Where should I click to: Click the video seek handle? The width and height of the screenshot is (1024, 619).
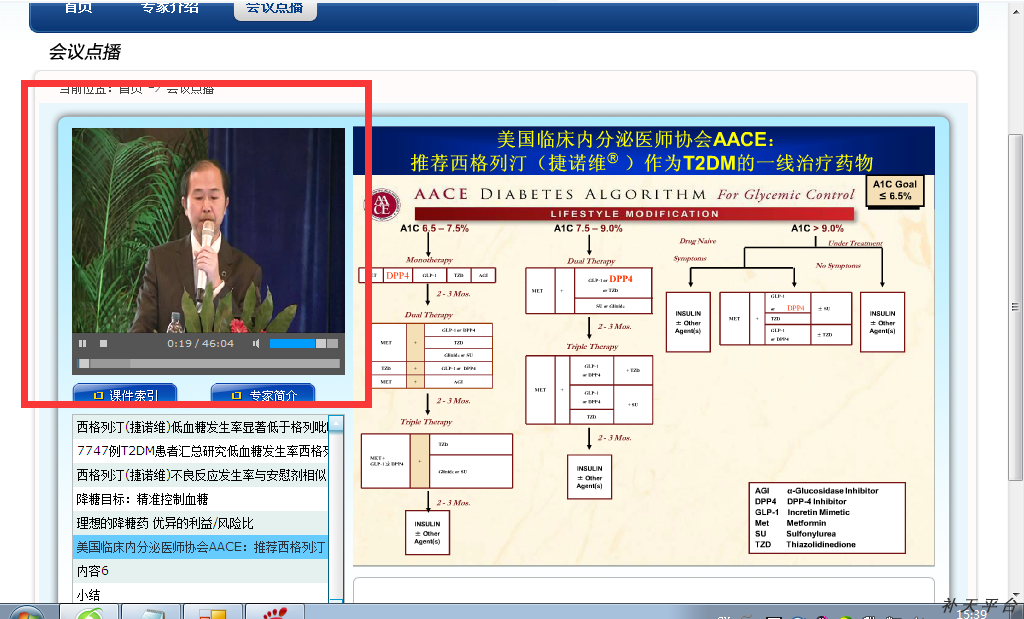[84, 364]
